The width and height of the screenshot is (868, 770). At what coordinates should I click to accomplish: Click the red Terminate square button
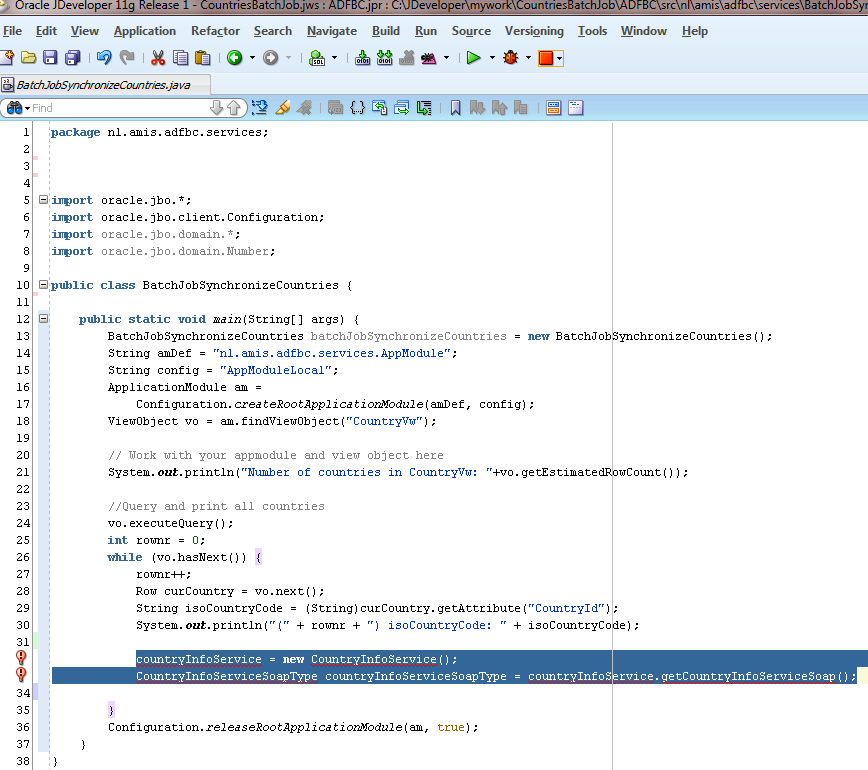point(546,58)
